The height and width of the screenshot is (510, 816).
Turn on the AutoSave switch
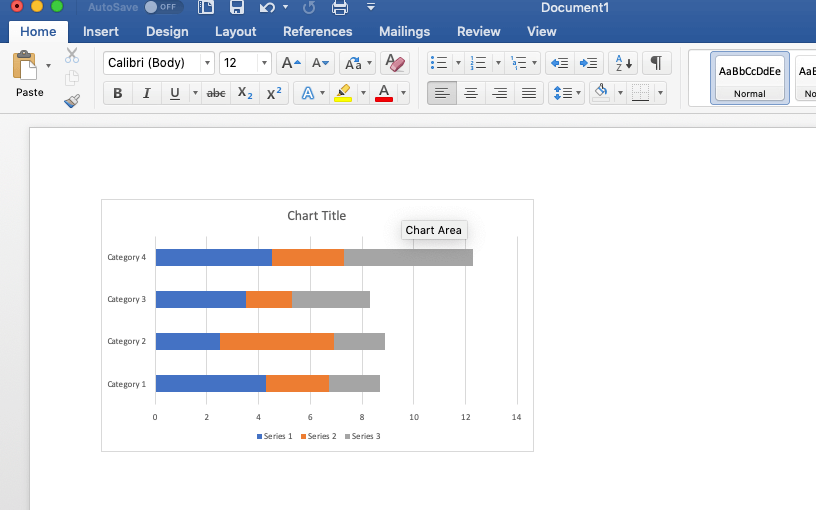pos(163,7)
